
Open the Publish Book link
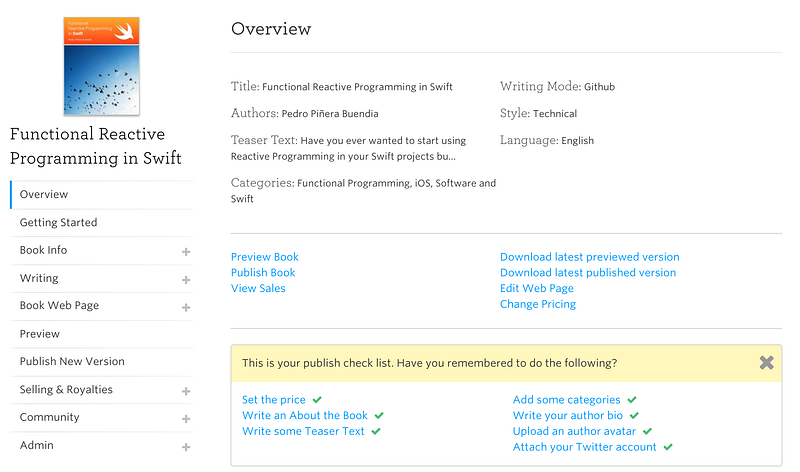click(x=263, y=272)
